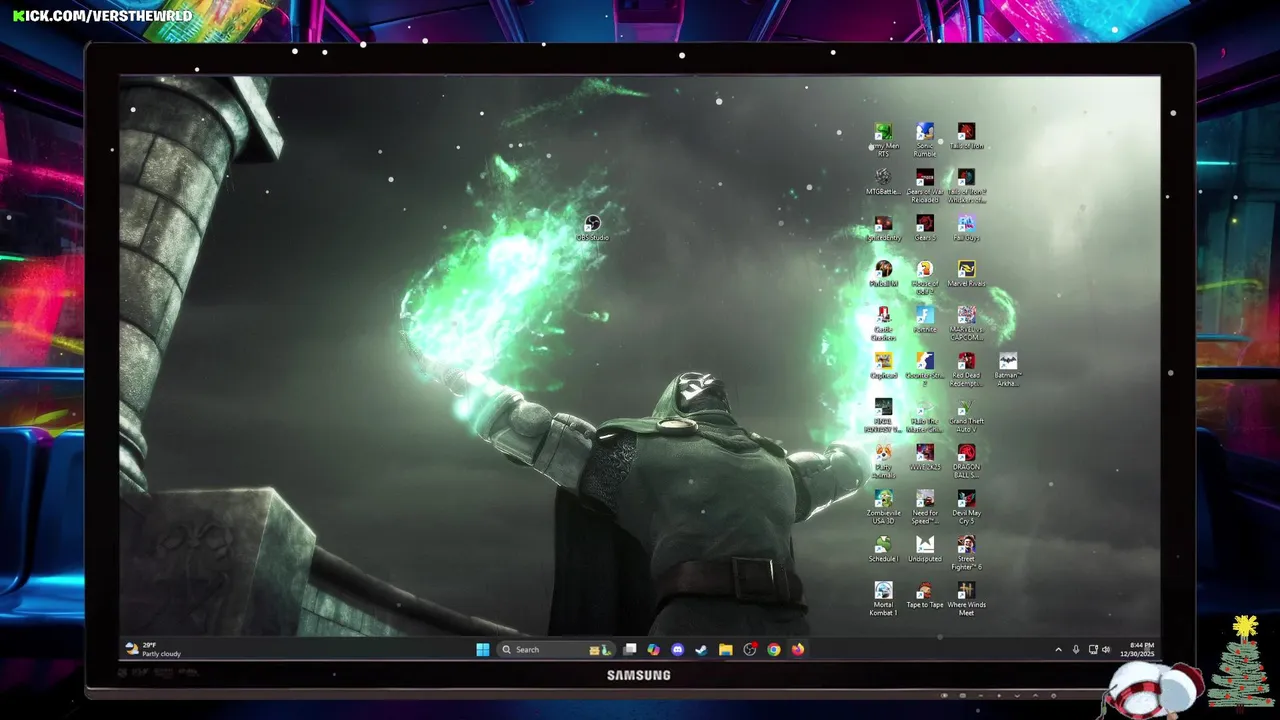Open the Tape to Tape shortcut

(x=925, y=595)
